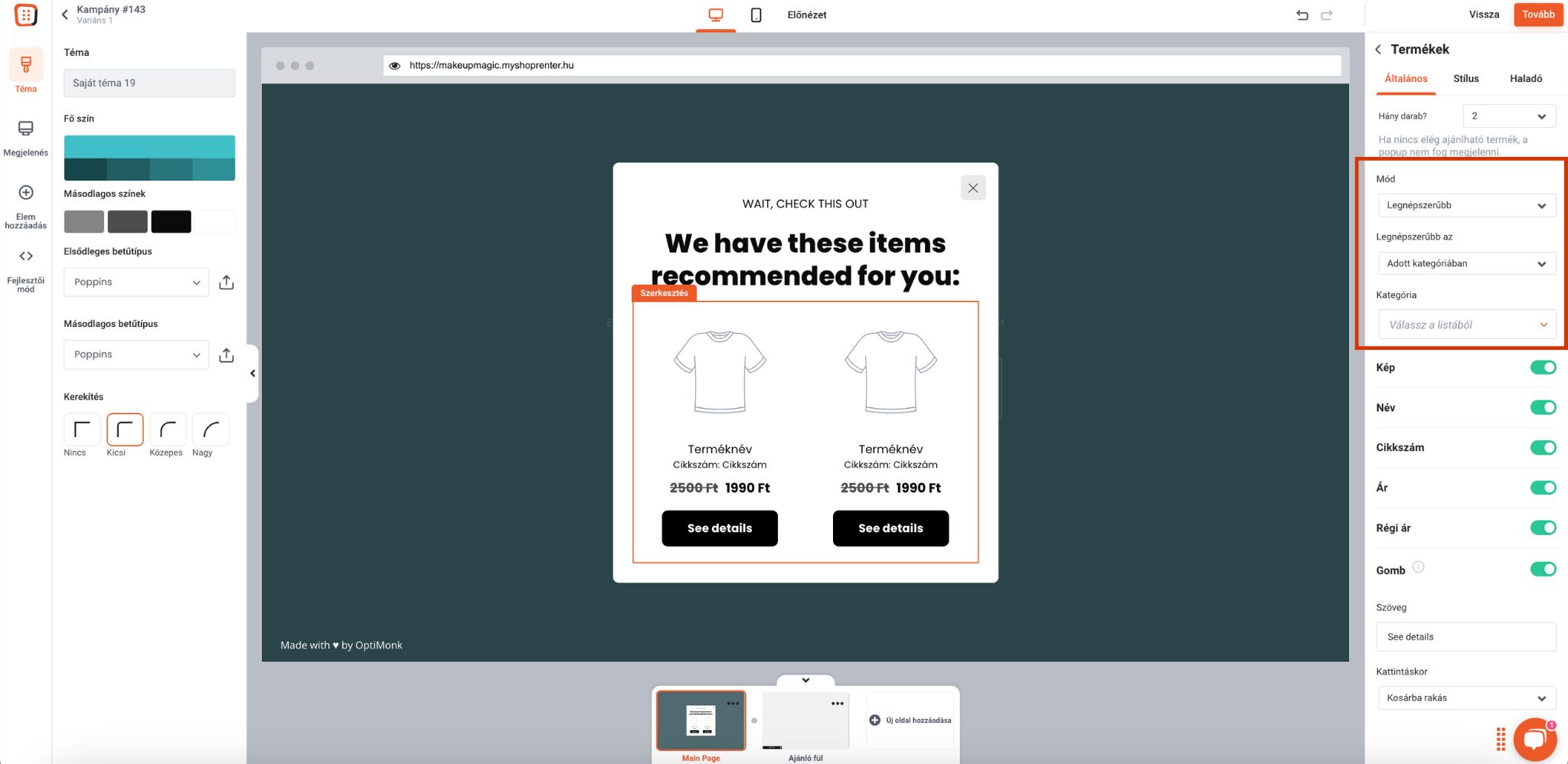This screenshot has height=764, width=1568.
Task: Switch to Haladó tab
Action: (x=1526, y=79)
